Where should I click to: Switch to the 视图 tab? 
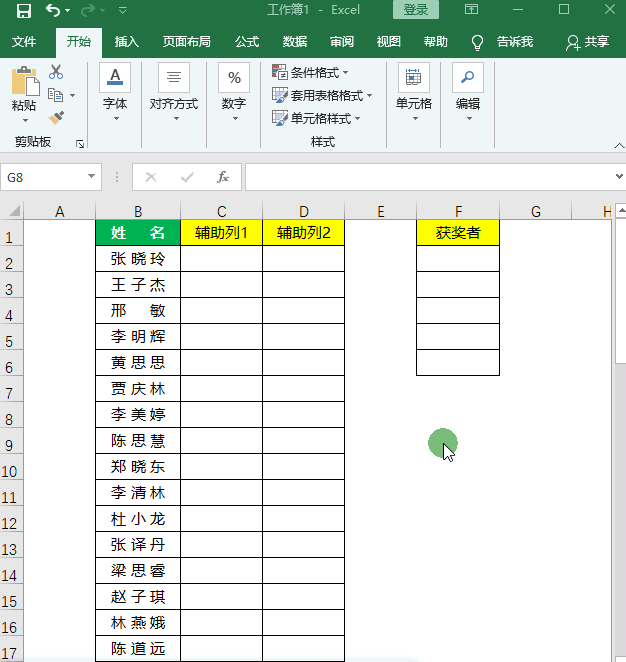pos(389,42)
